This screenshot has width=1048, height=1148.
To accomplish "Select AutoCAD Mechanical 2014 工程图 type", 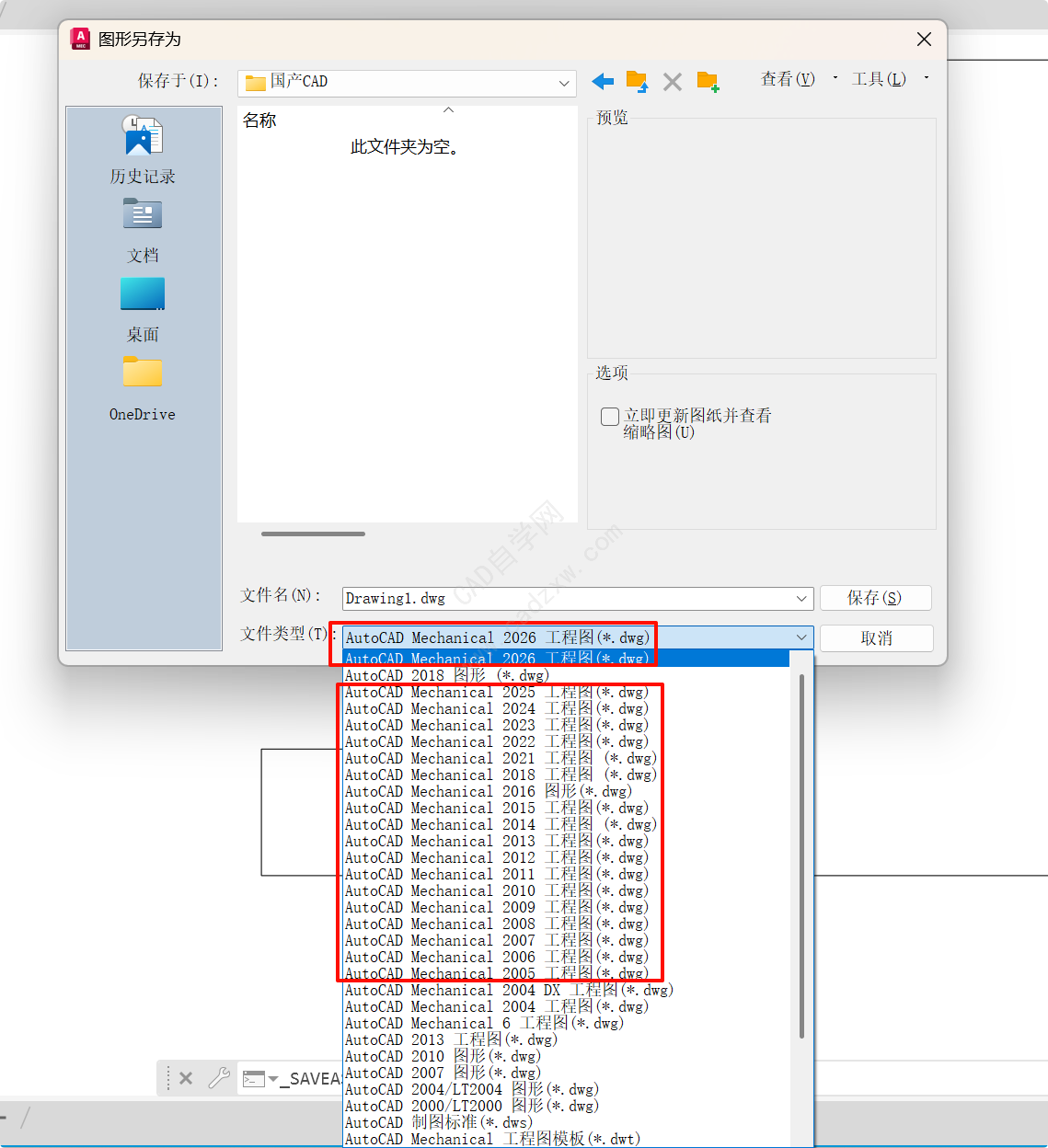I will click(566, 824).
